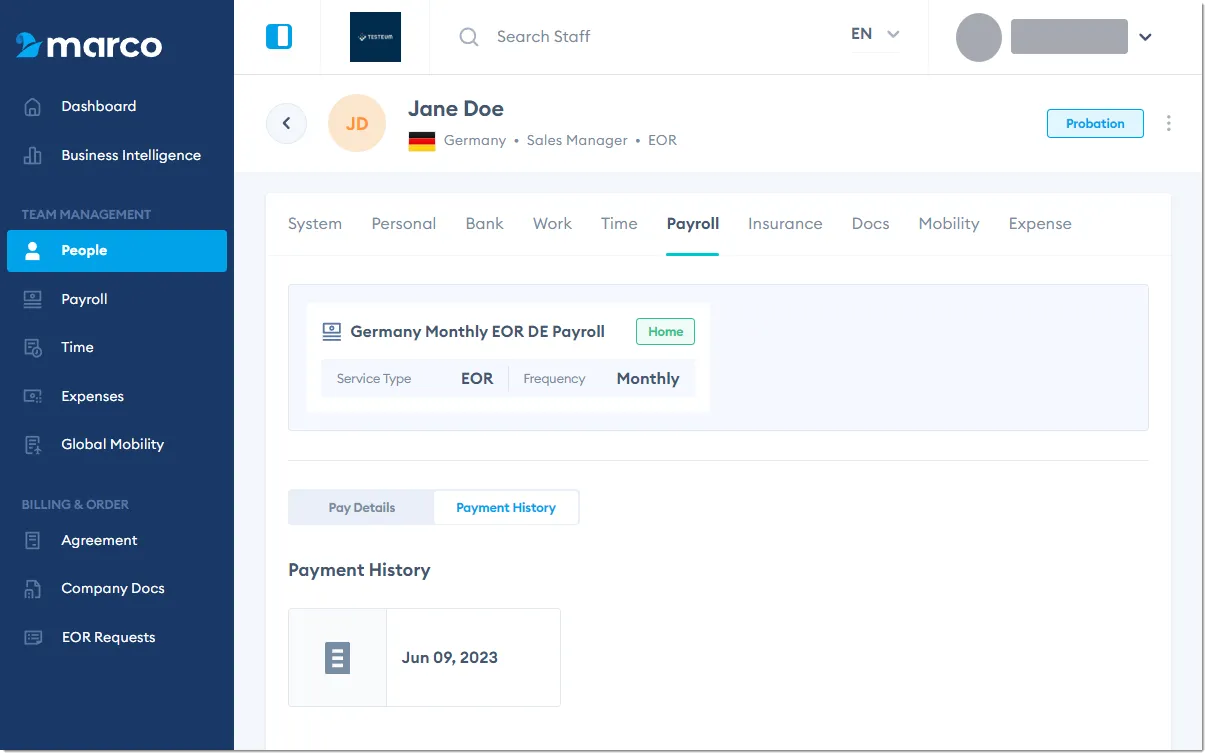The image size is (1208, 756).
Task: Click the search magnifier icon
Action: [469, 37]
